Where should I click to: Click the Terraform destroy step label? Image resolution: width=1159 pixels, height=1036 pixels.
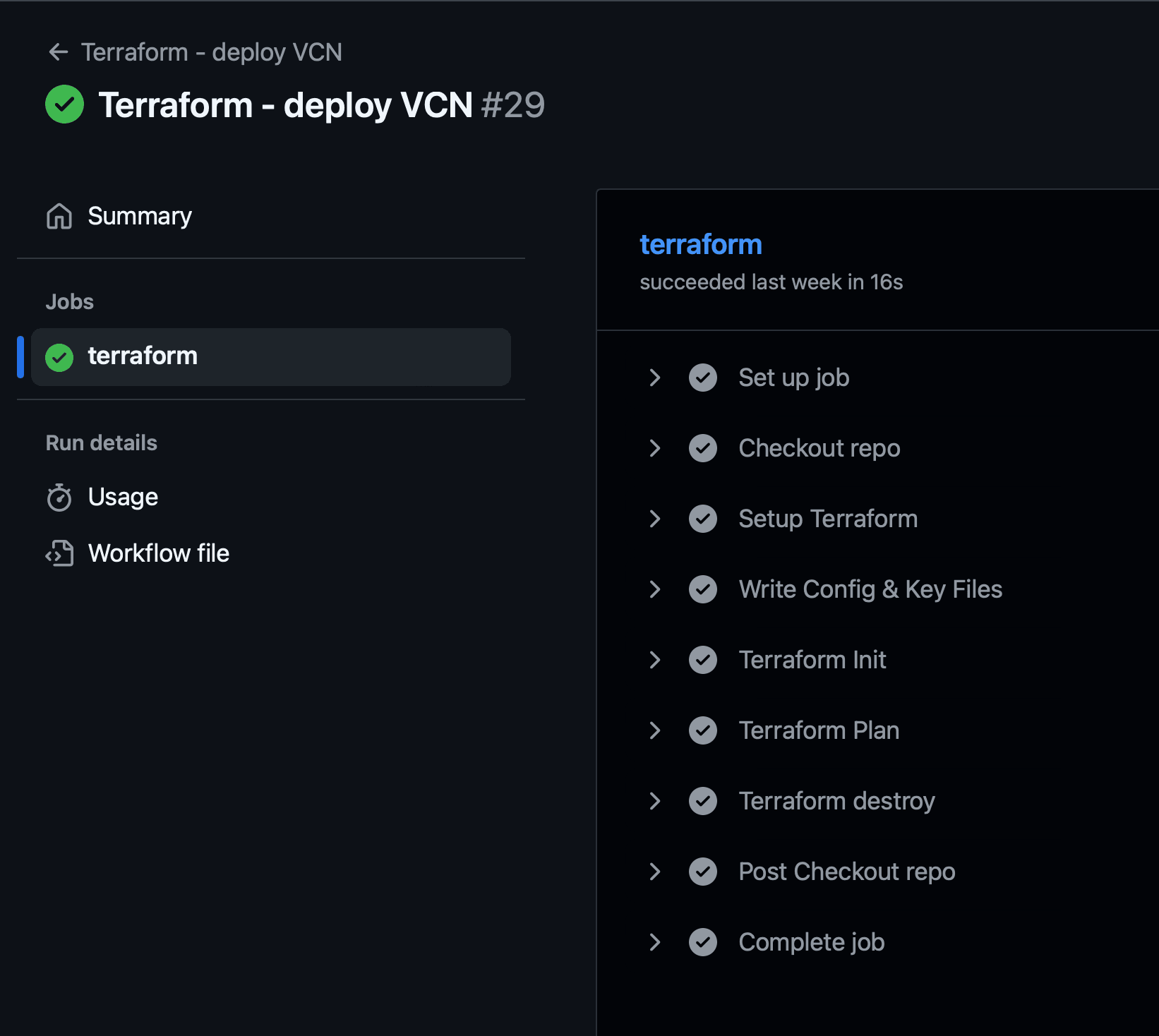[836, 801]
